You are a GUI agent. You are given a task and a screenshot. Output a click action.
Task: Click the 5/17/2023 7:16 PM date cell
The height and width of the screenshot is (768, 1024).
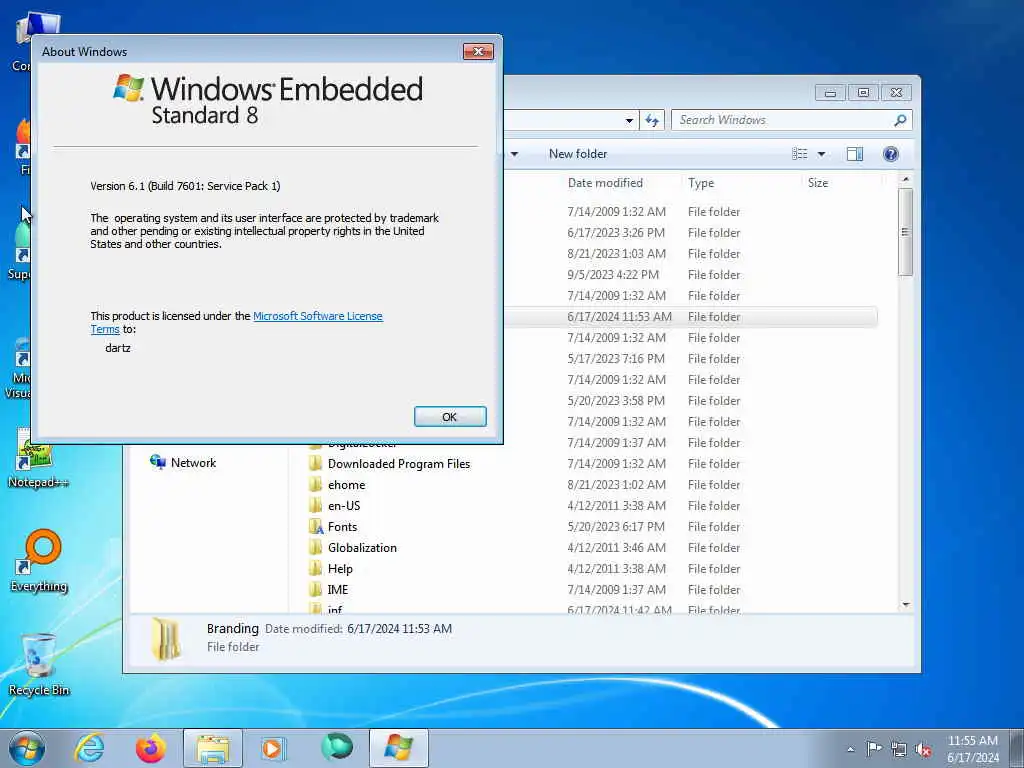[616, 359]
